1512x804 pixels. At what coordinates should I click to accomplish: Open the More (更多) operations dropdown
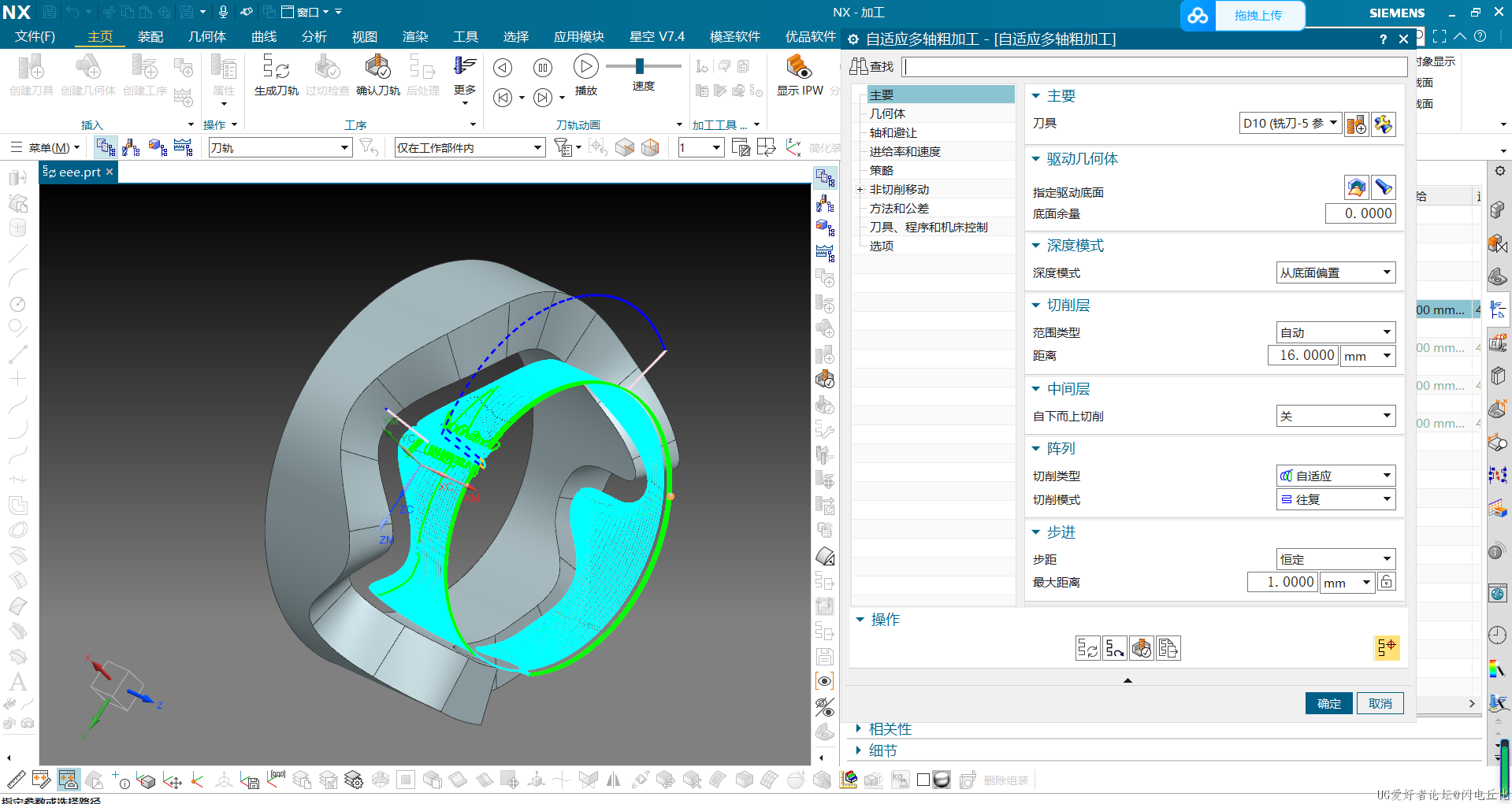(465, 80)
